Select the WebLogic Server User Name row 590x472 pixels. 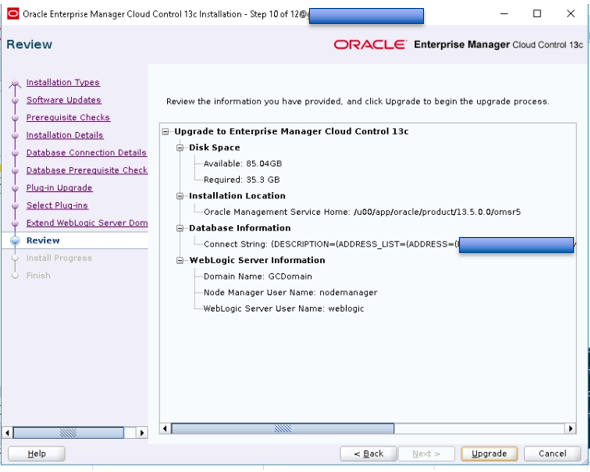(x=284, y=309)
